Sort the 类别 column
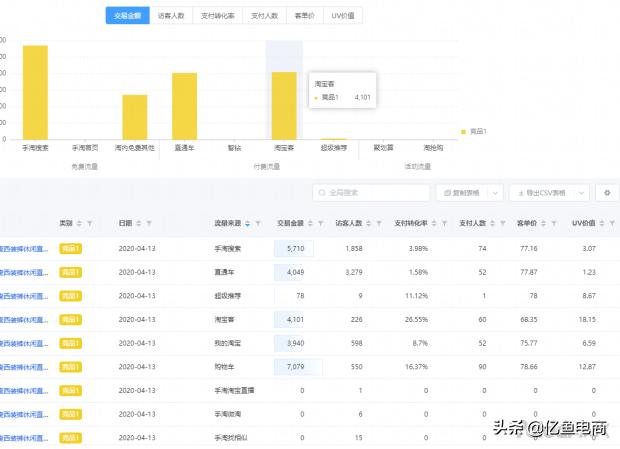The height and width of the screenshot is (449, 620). (x=79, y=223)
